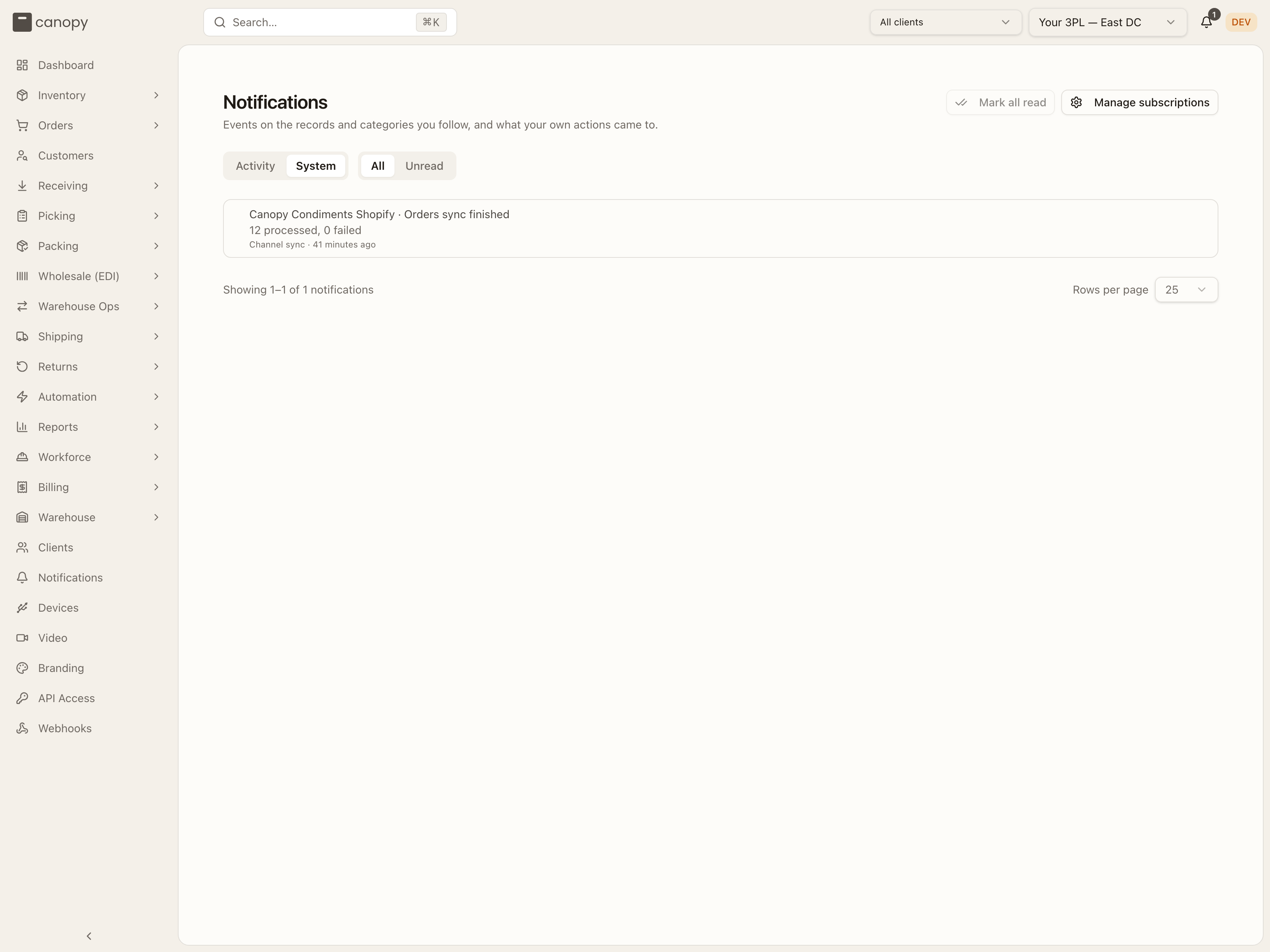Click the Devices plug icon
Screen dimensions: 1270x952
(x=22, y=608)
